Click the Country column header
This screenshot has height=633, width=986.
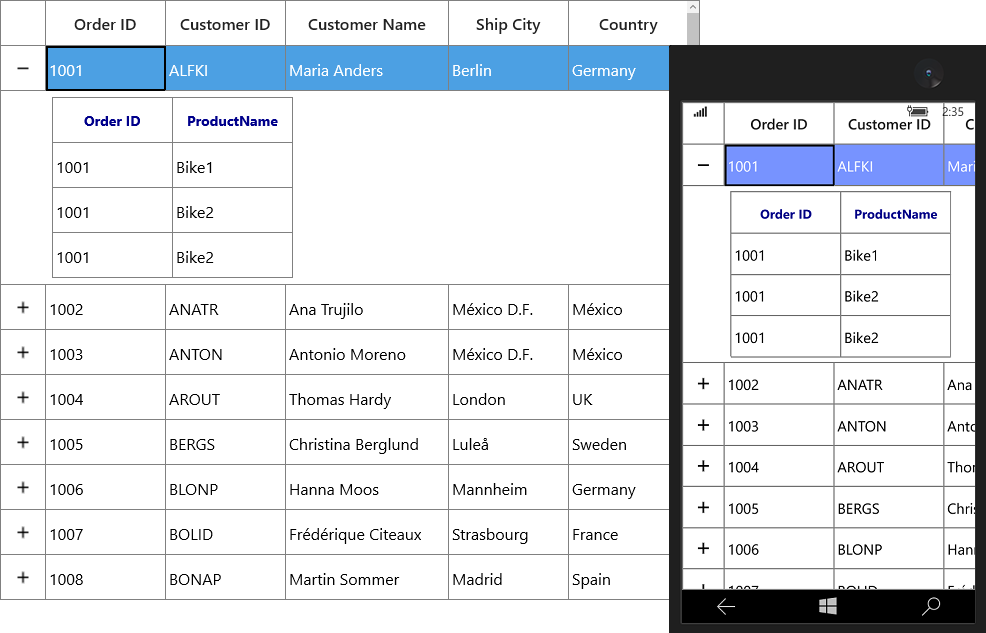click(628, 23)
